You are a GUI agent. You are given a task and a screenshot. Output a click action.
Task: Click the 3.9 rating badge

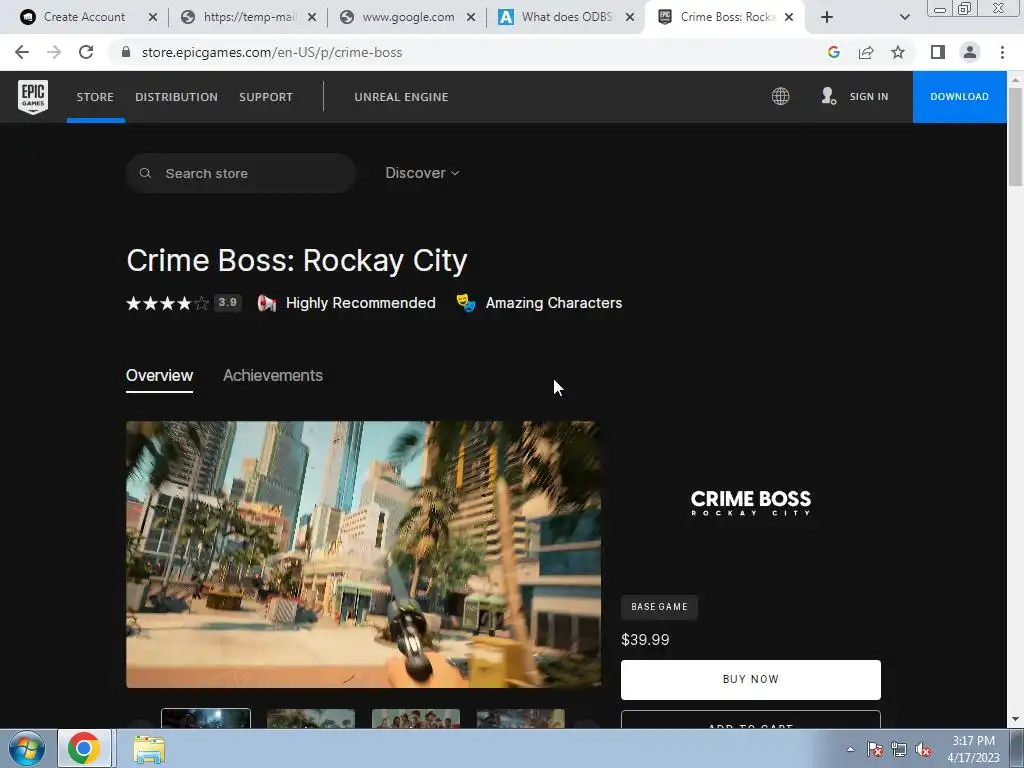tap(227, 302)
